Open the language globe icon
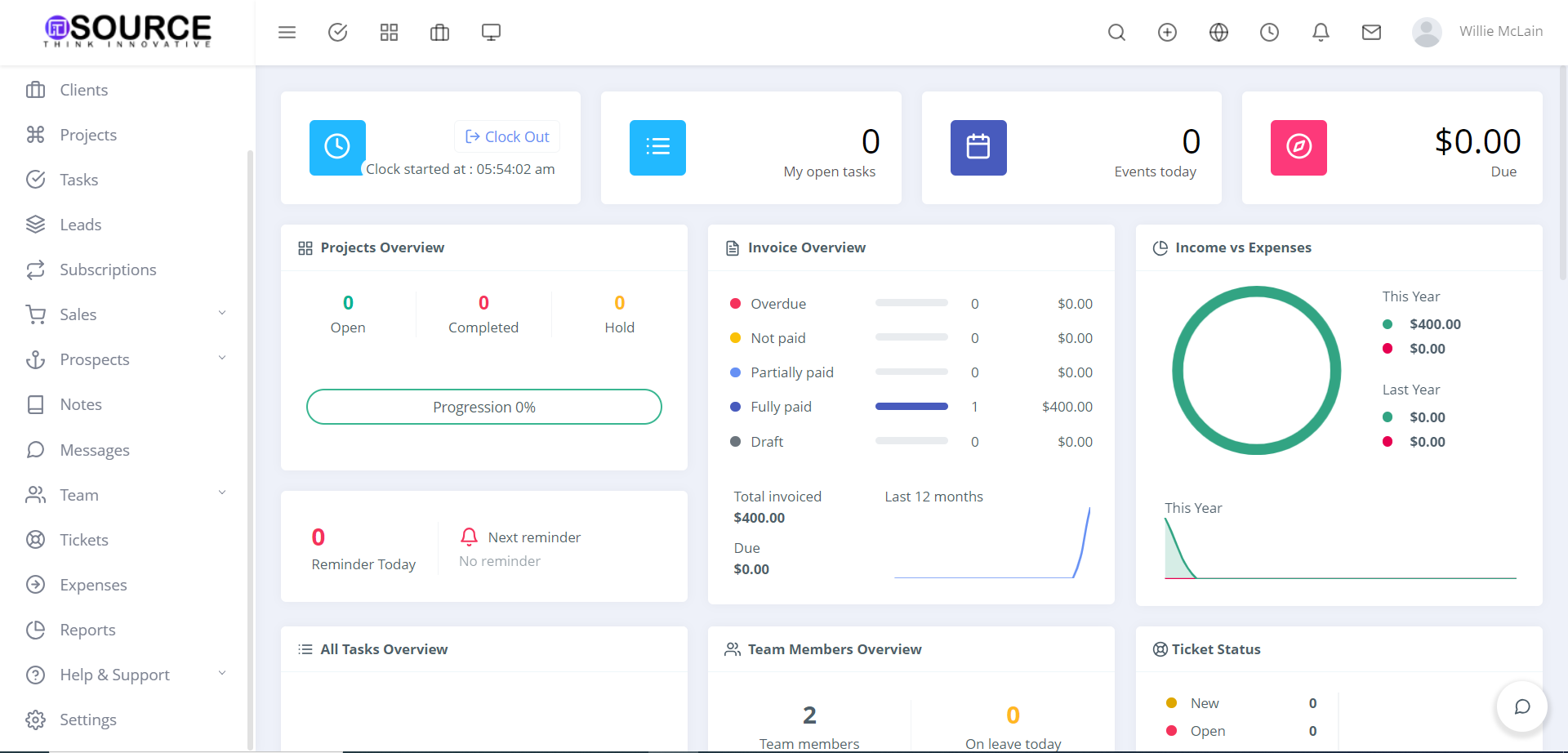Screen dimensions: 1568x753 (1218, 33)
